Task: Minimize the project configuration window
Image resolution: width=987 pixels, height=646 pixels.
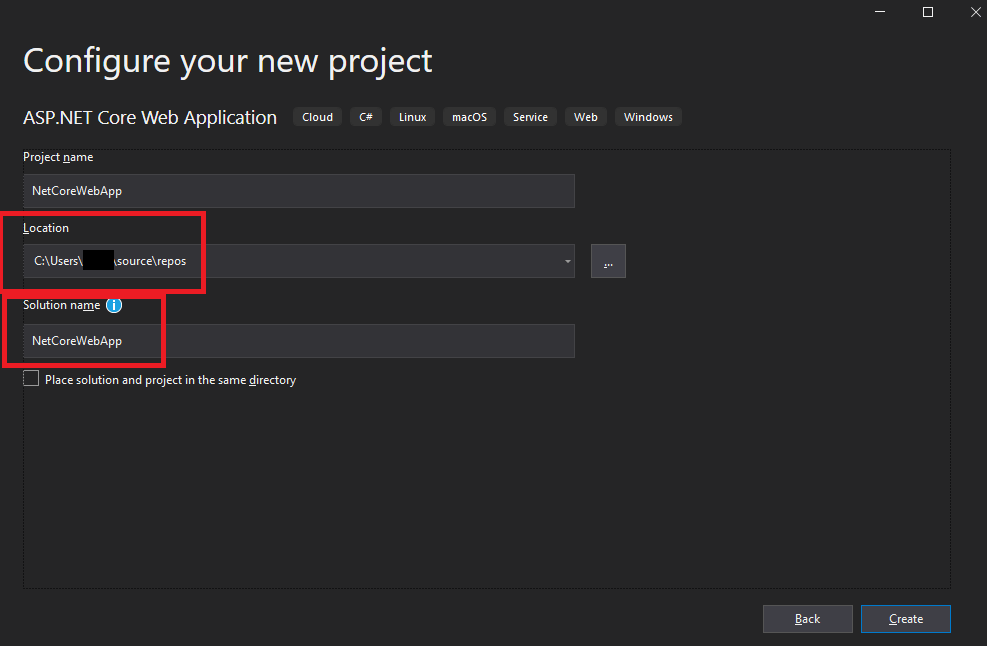Action: (882, 12)
